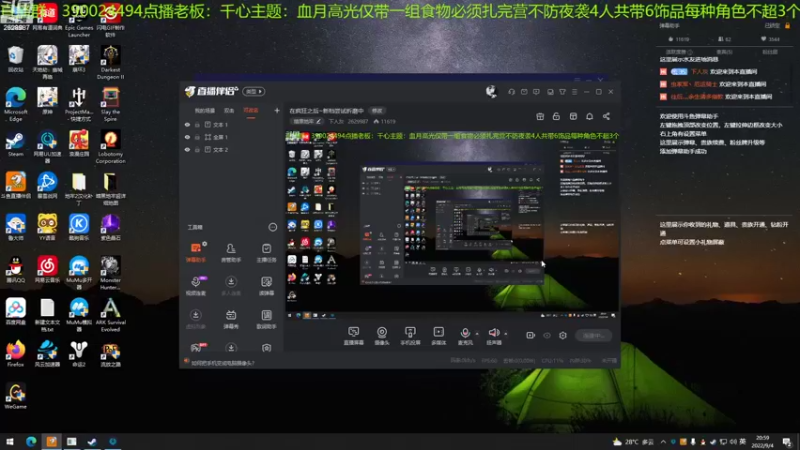The width and height of the screenshot is (800, 450).
Task: Open the Windows Start menu
Action: pos(10,441)
